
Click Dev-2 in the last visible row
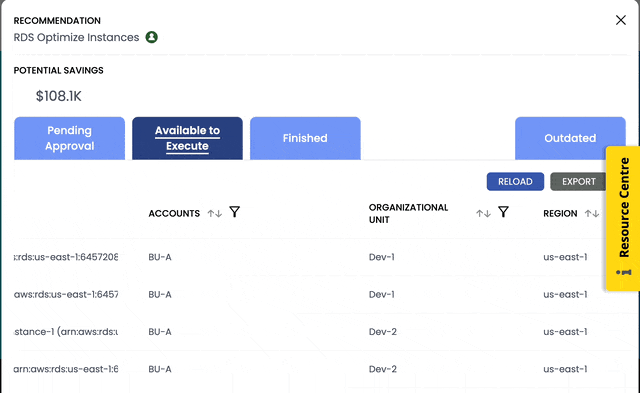click(x=383, y=369)
